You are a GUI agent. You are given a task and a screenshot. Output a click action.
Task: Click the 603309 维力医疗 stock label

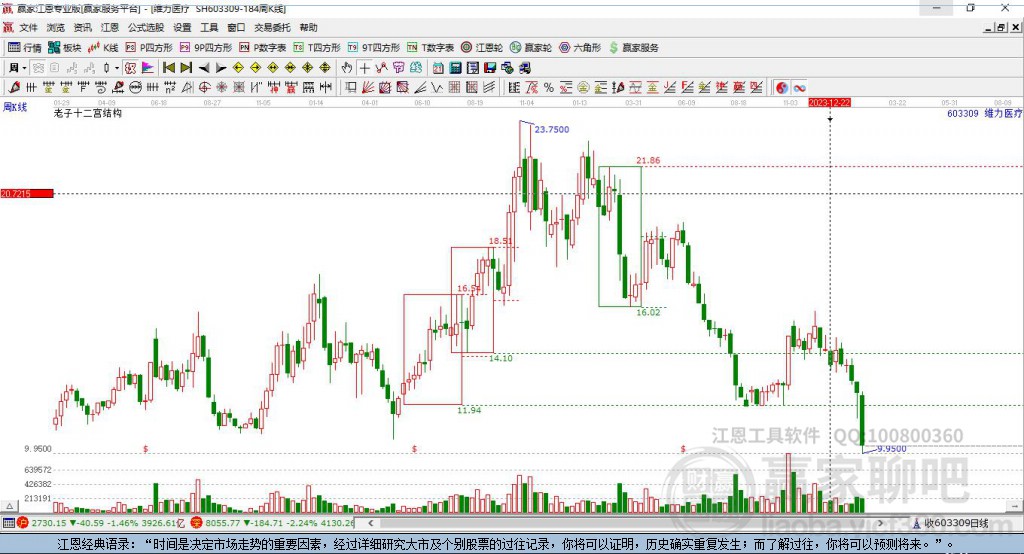(984, 114)
